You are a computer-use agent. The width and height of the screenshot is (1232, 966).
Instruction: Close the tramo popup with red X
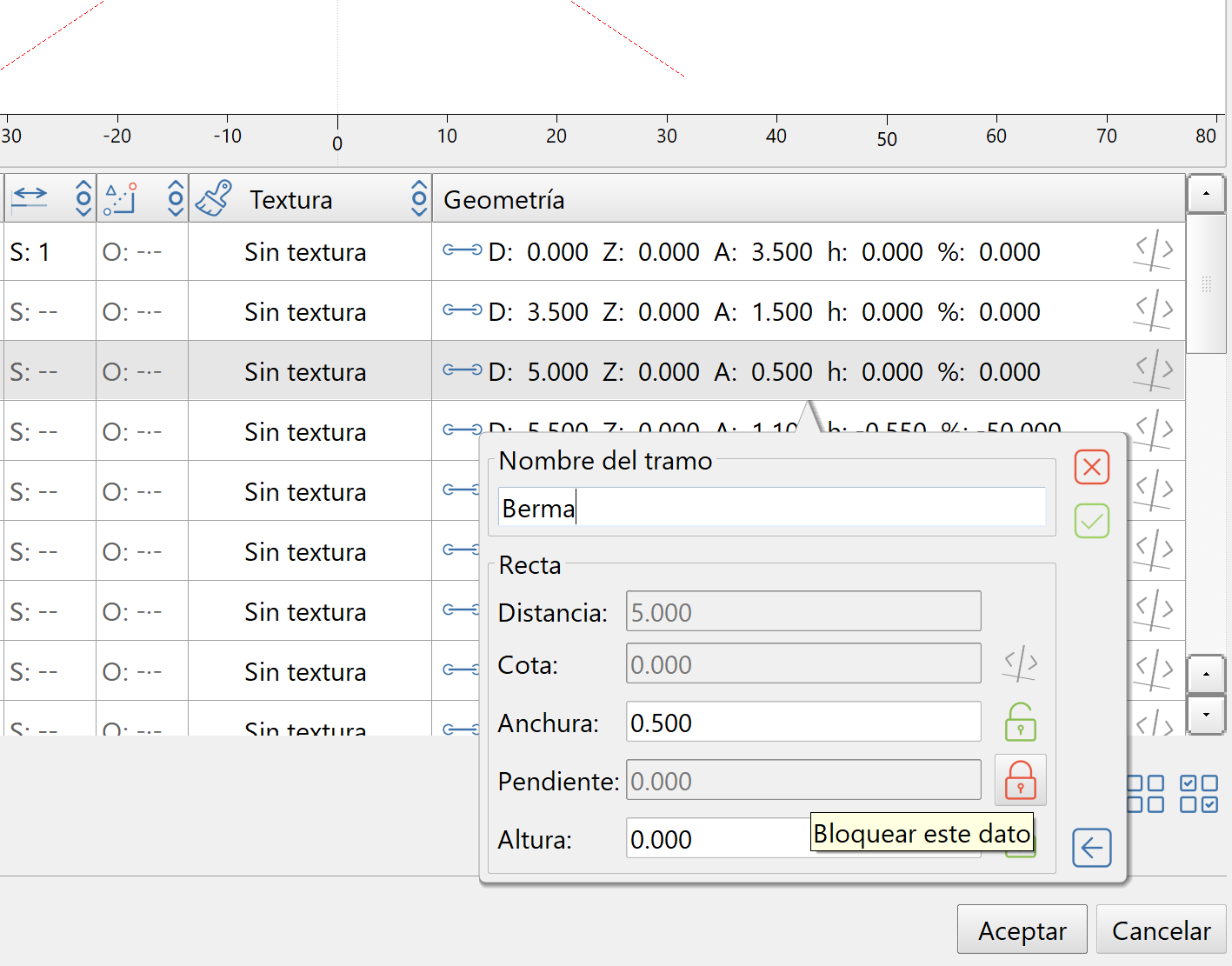click(1091, 467)
